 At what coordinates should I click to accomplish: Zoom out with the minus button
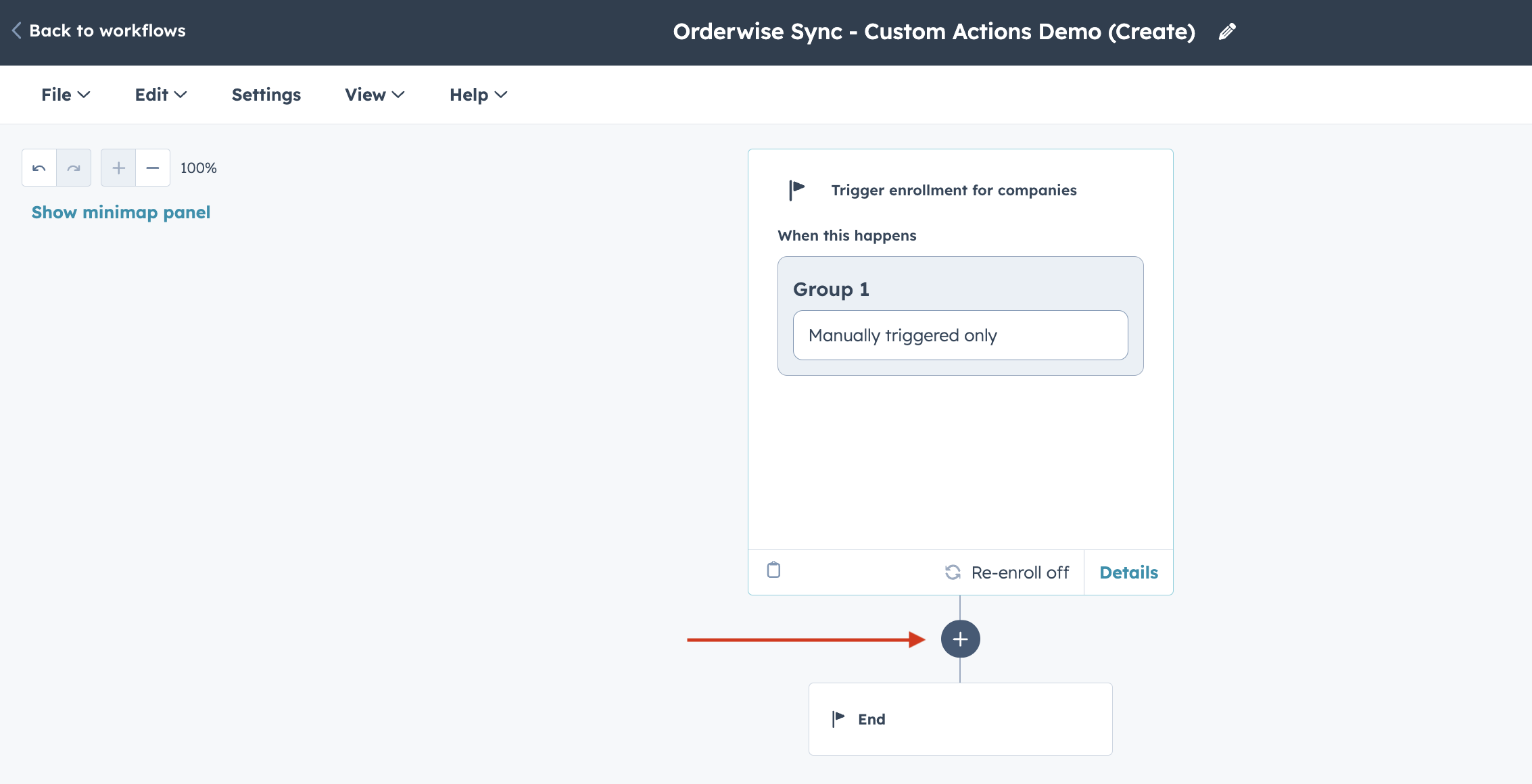pos(153,168)
